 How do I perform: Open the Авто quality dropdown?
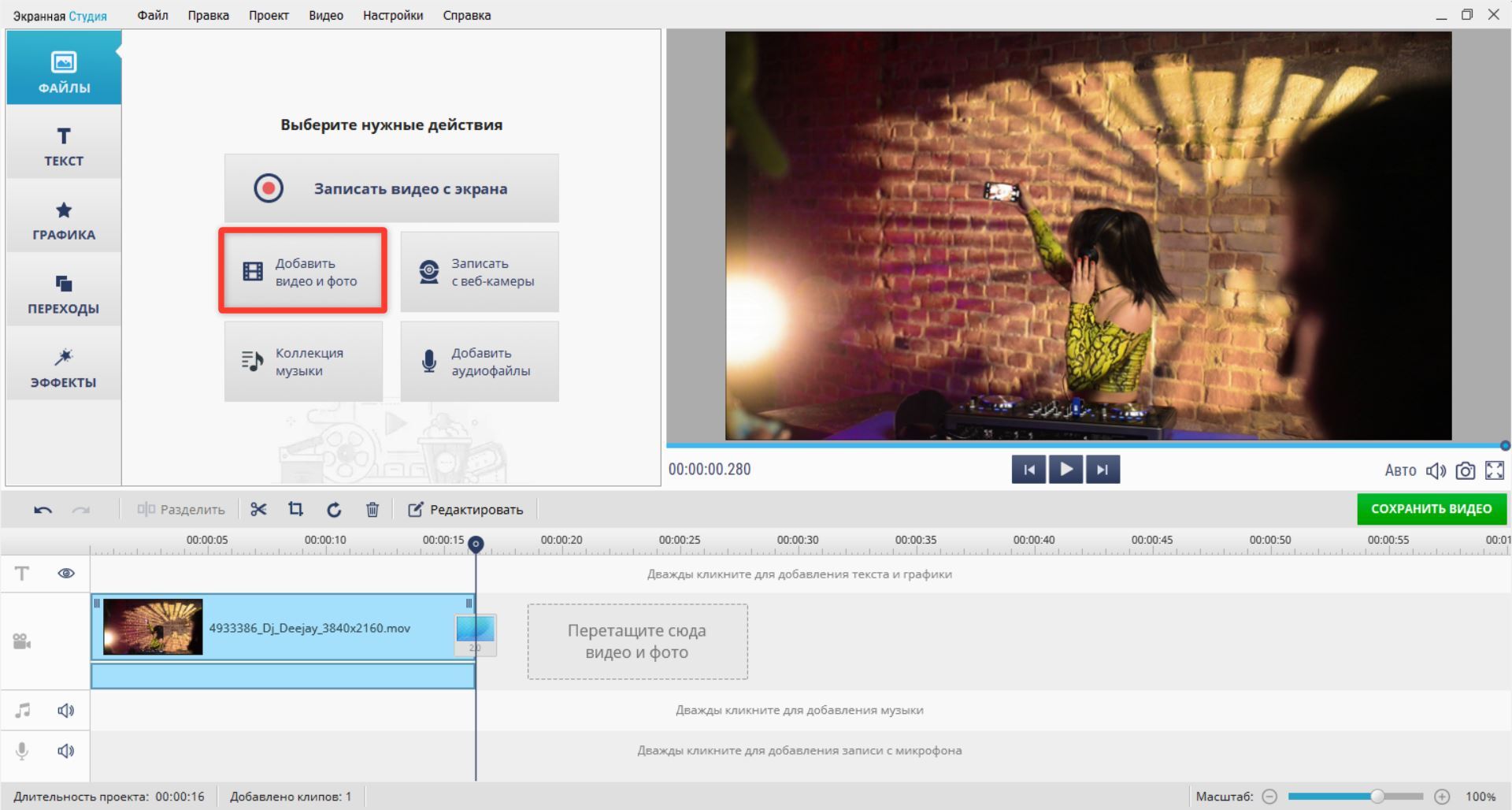click(x=1399, y=470)
